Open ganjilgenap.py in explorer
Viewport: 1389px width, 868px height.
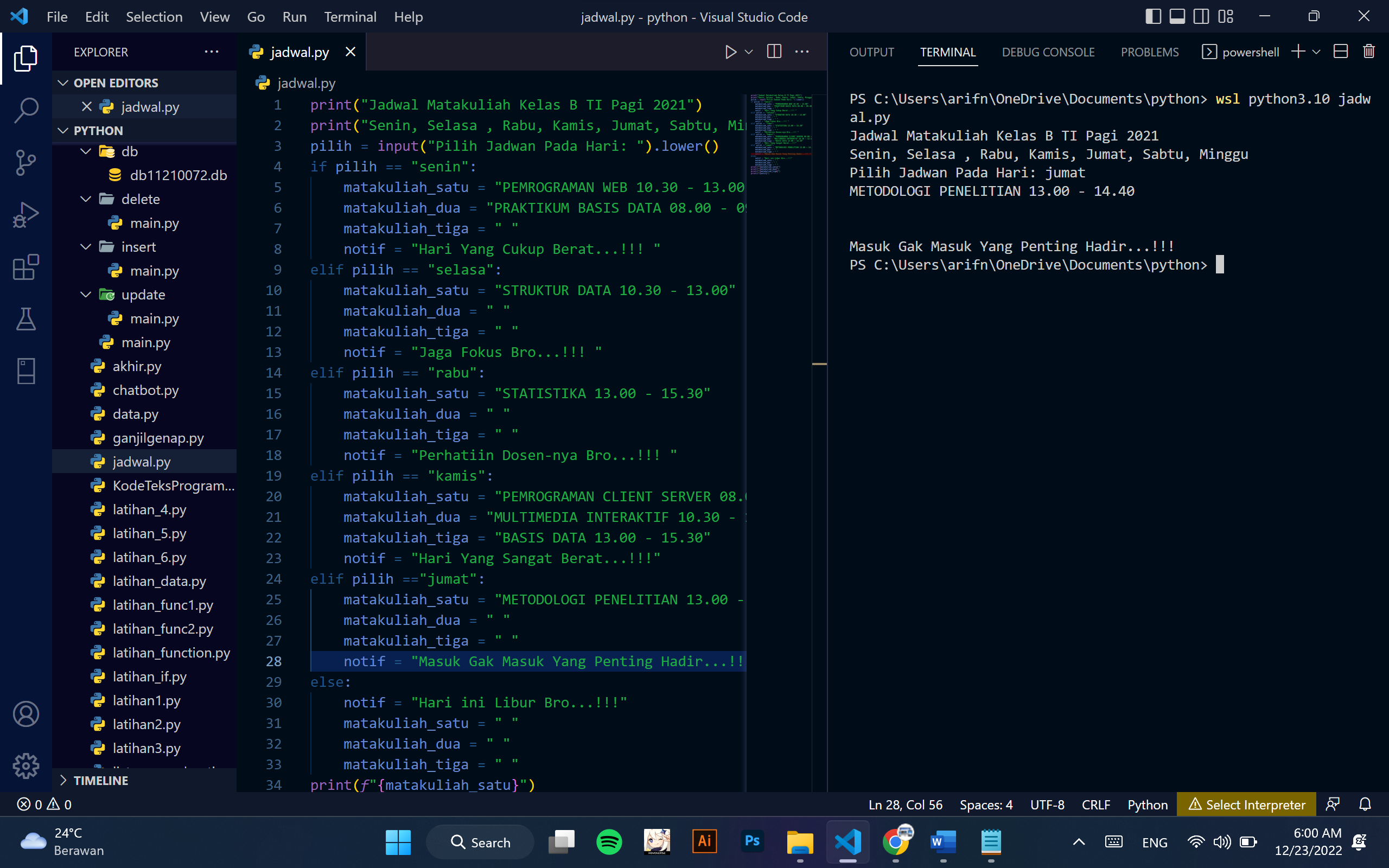click(x=144, y=438)
